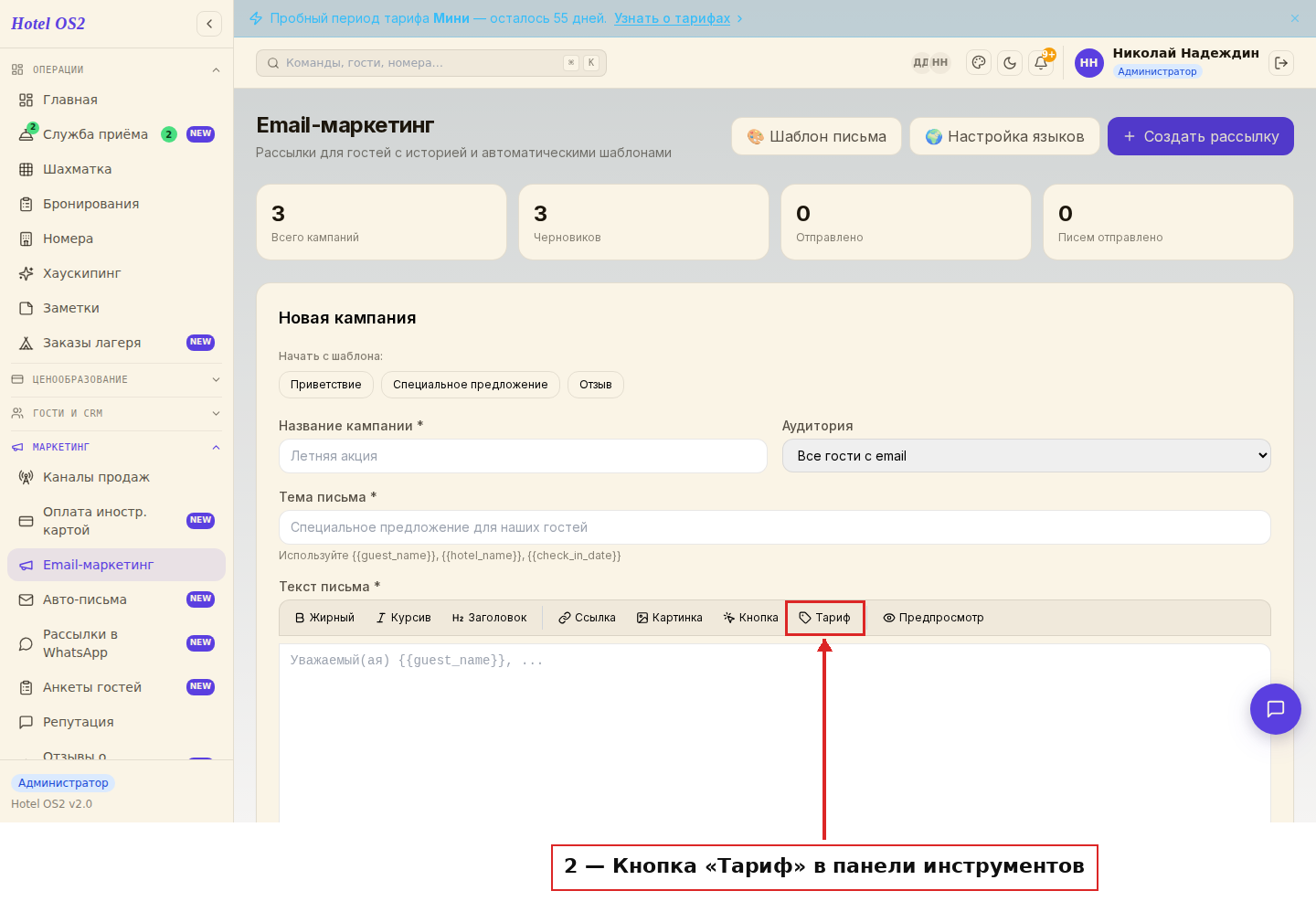1316x912 pixels.
Task: Toggle dark mode with the moon icon
Action: click(1010, 63)
